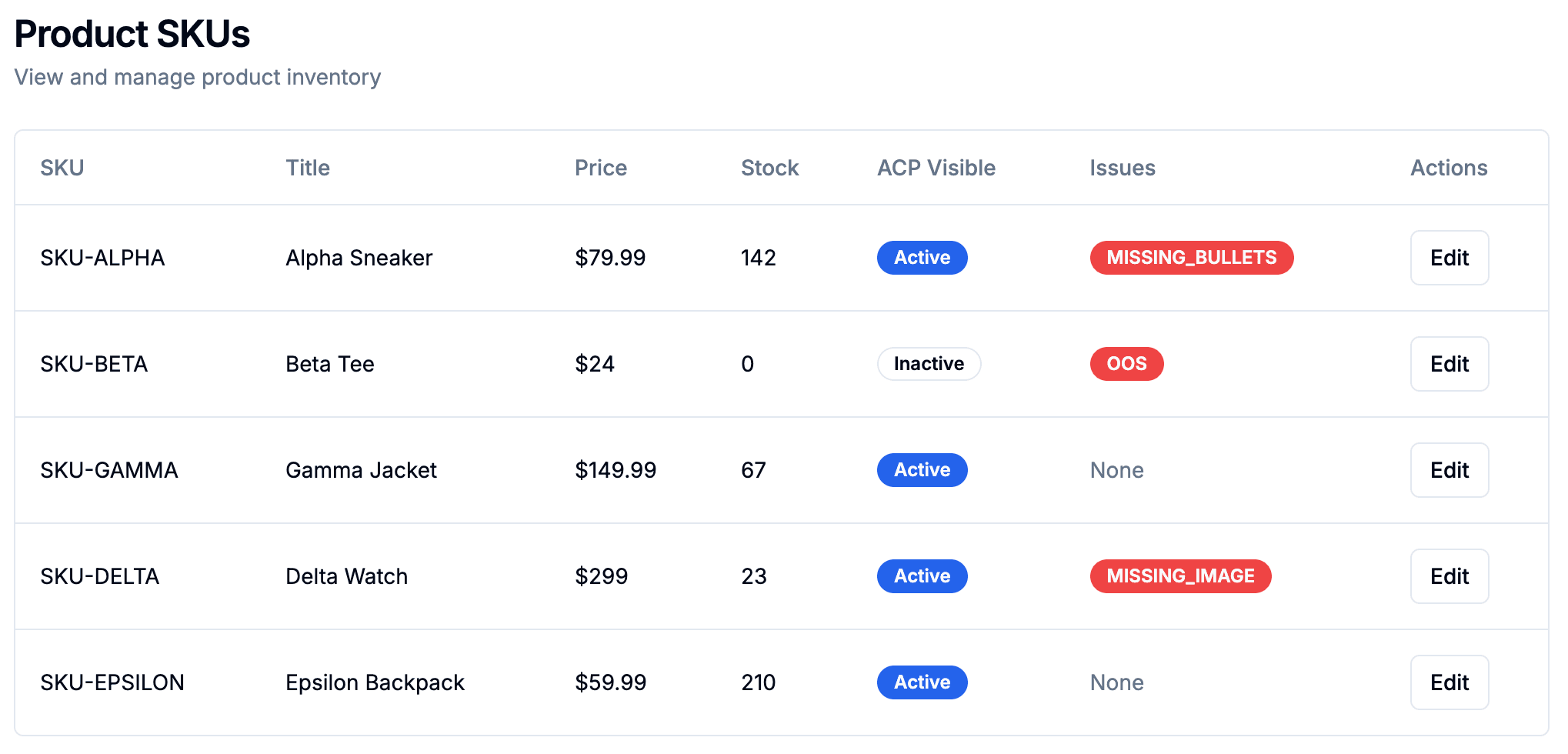Click the Stock column header
This screenshot has width=1568, height=754.
coord(769,168)
